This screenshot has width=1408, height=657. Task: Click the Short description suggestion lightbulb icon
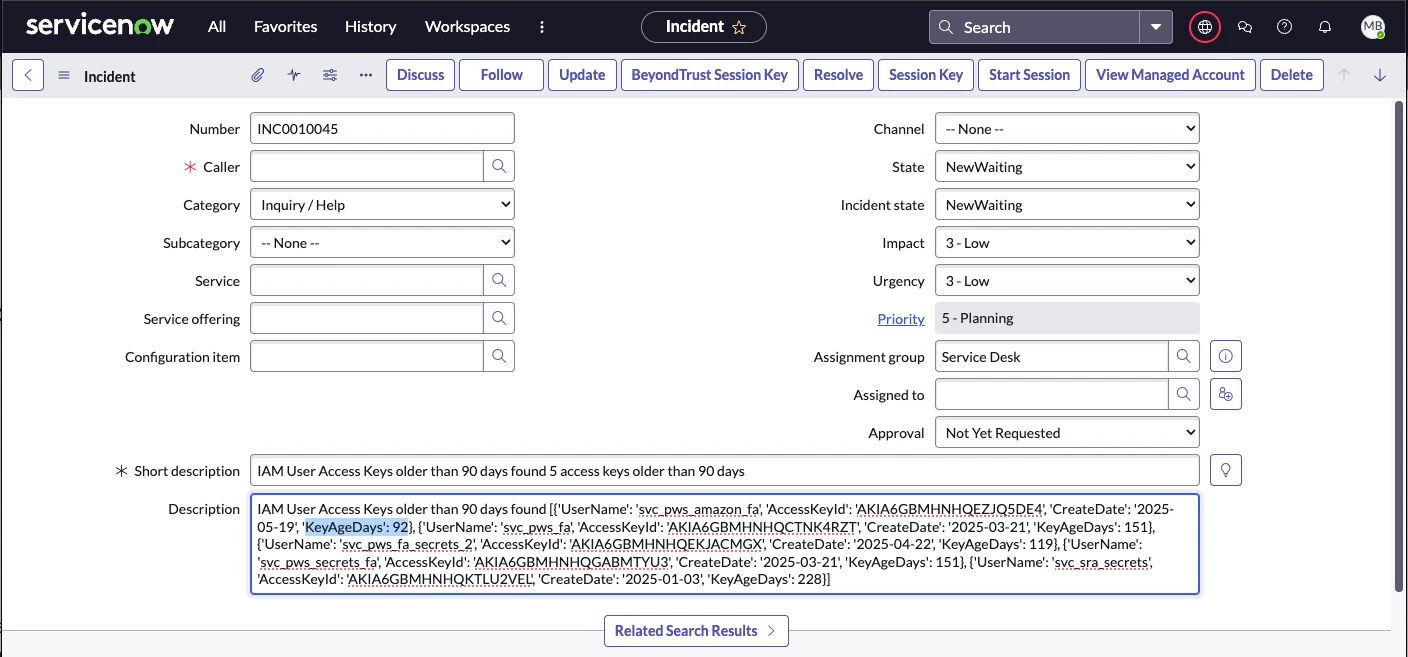[x=1226, y=470]
